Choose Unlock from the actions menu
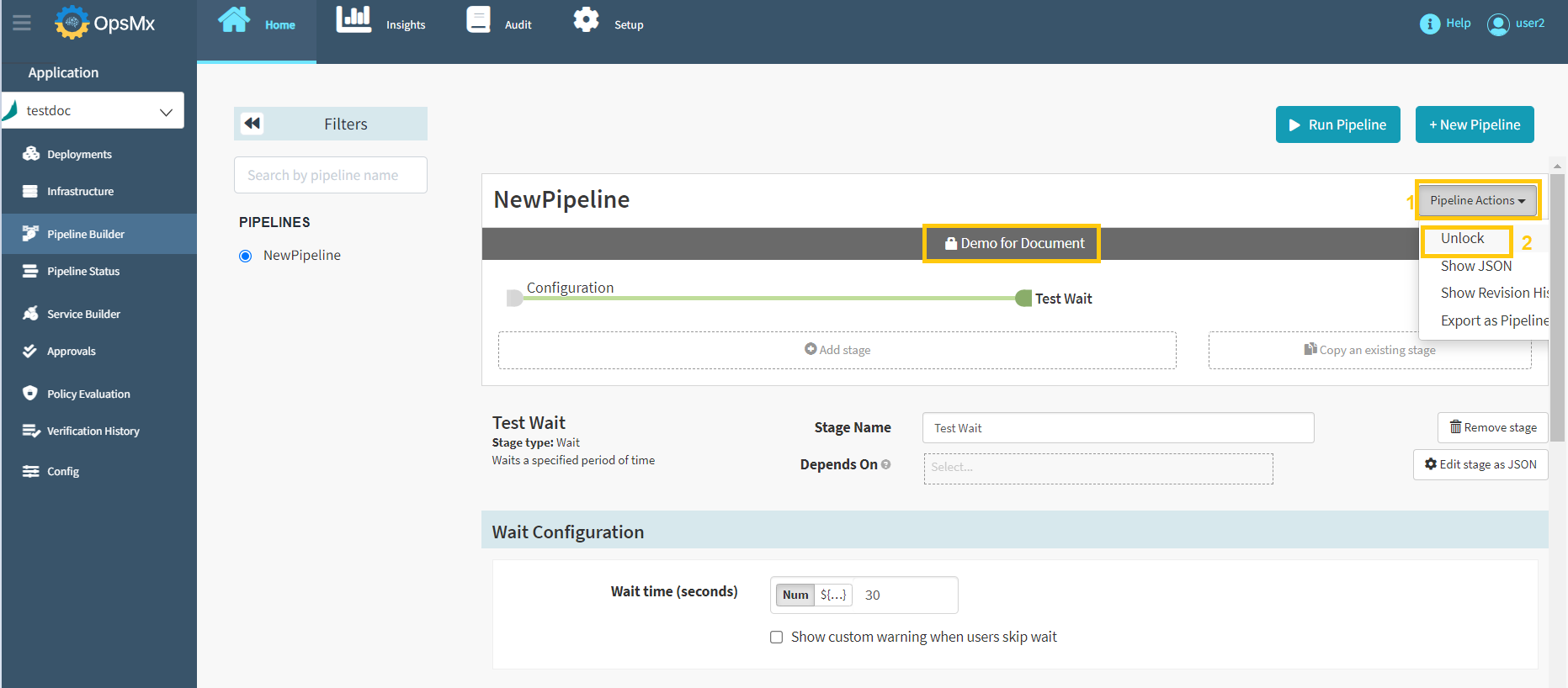This screenshot has height=688, width=1568. pyautogui.click(x=1462, y=239)
